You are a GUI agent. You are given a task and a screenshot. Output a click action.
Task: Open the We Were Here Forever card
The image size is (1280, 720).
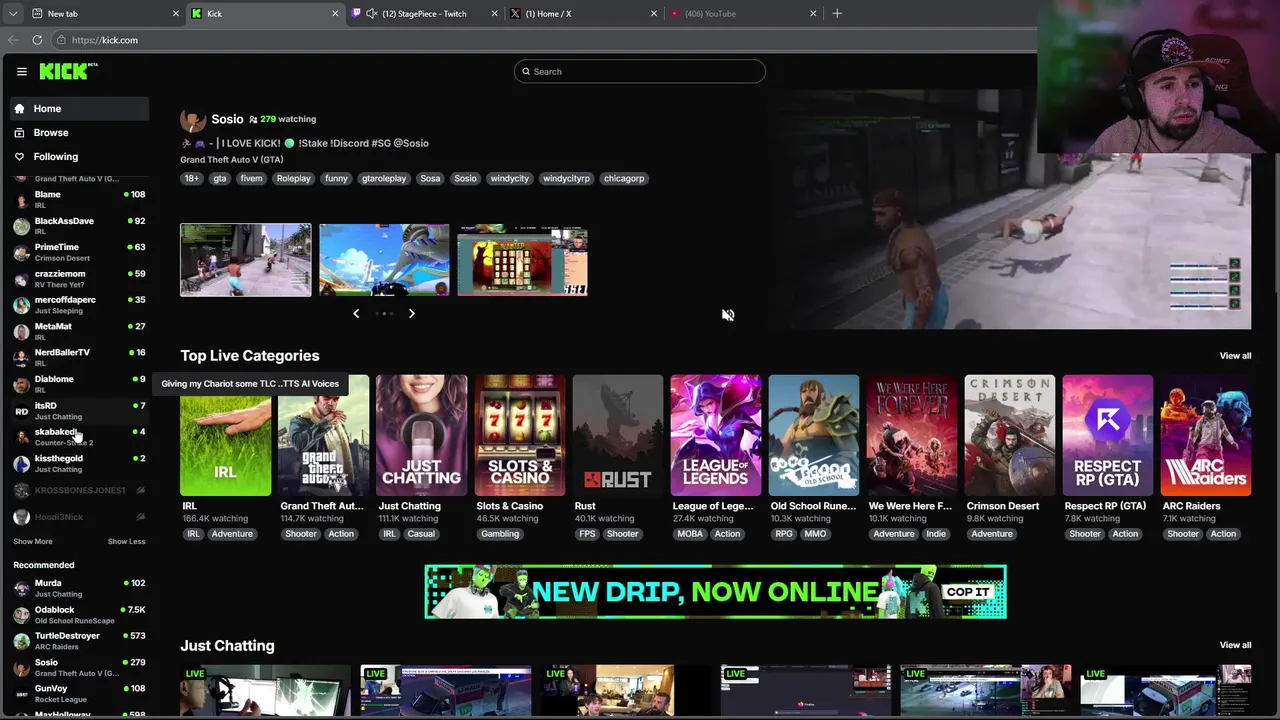tap(911, 435)
